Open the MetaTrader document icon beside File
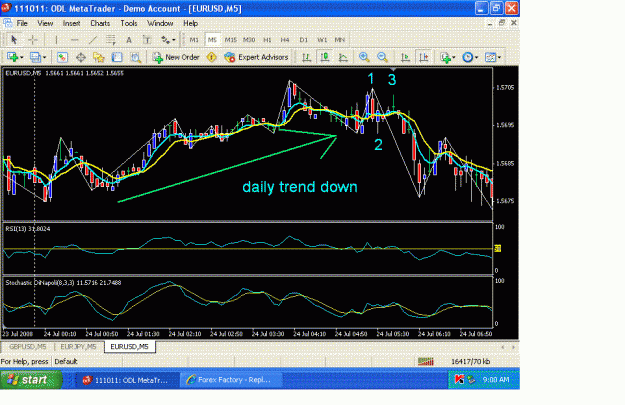Viewport: 625px width, 405px height. 8,23
